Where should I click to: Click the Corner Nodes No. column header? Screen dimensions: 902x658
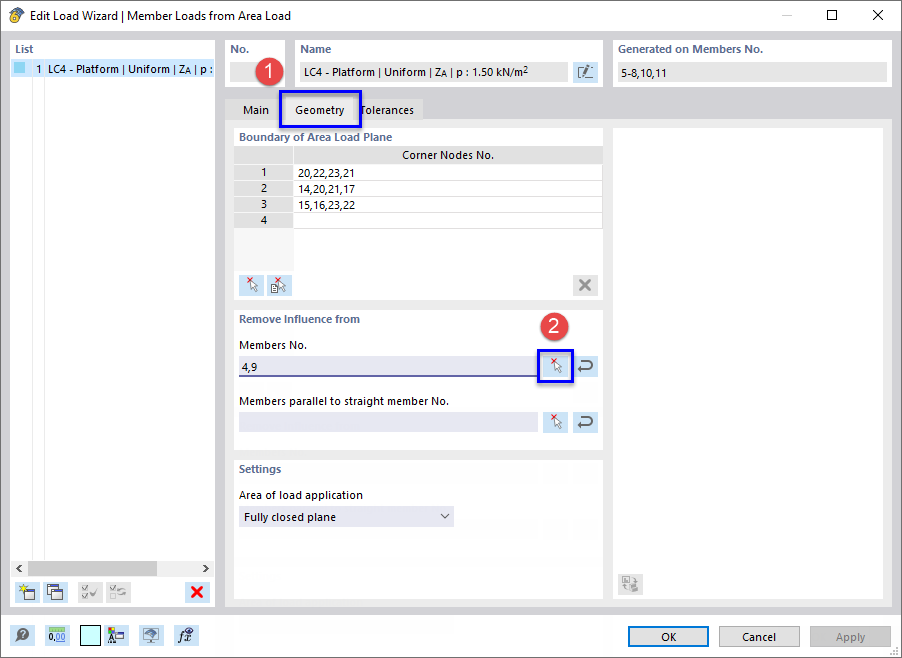coord(448,155)
